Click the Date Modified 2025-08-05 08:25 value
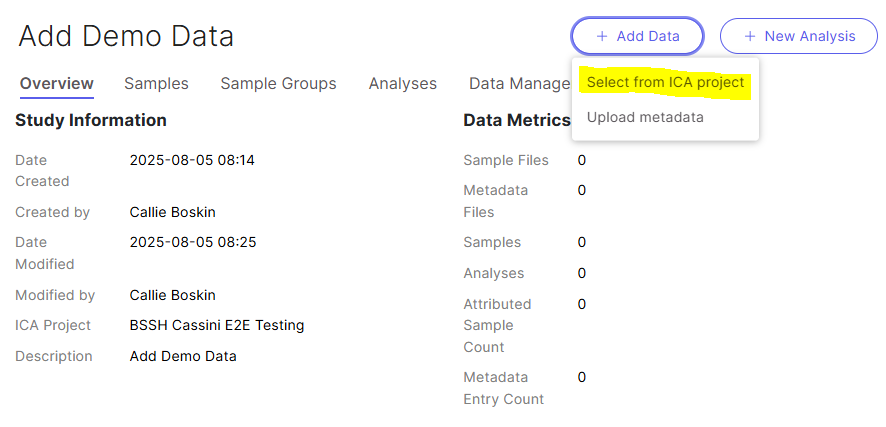This screenshot has height=427, width=886. (x=193, y=242)
